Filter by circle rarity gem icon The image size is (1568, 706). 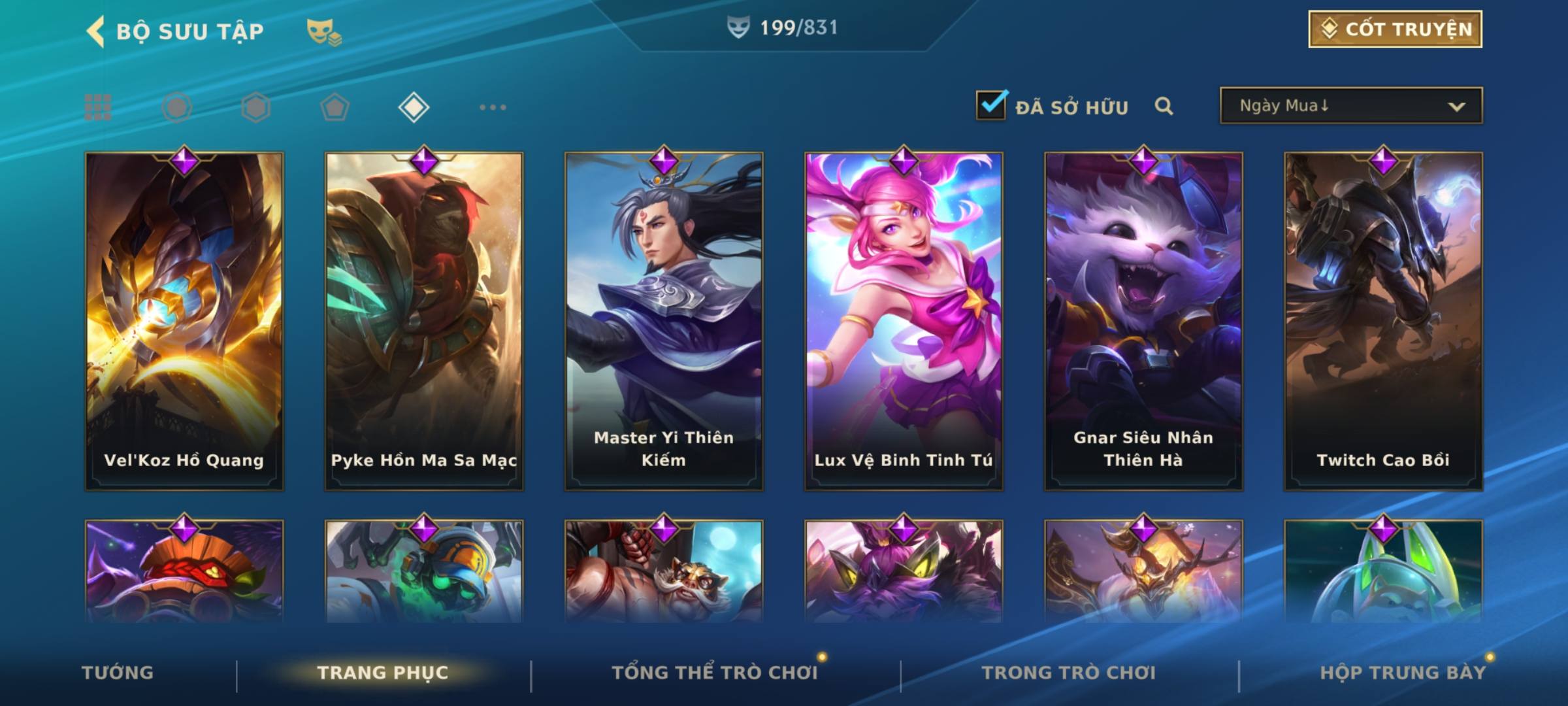pyautogui.click(x=177, y=107)
